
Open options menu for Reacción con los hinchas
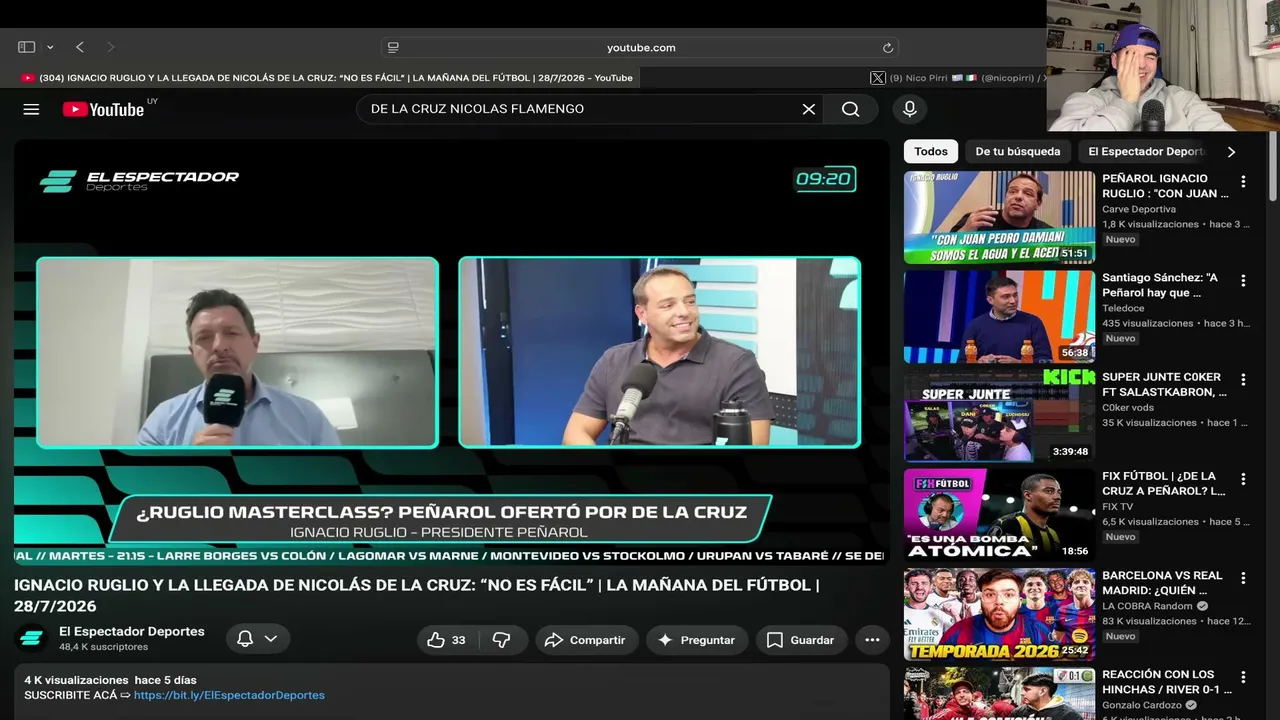tap(1243, 677)
